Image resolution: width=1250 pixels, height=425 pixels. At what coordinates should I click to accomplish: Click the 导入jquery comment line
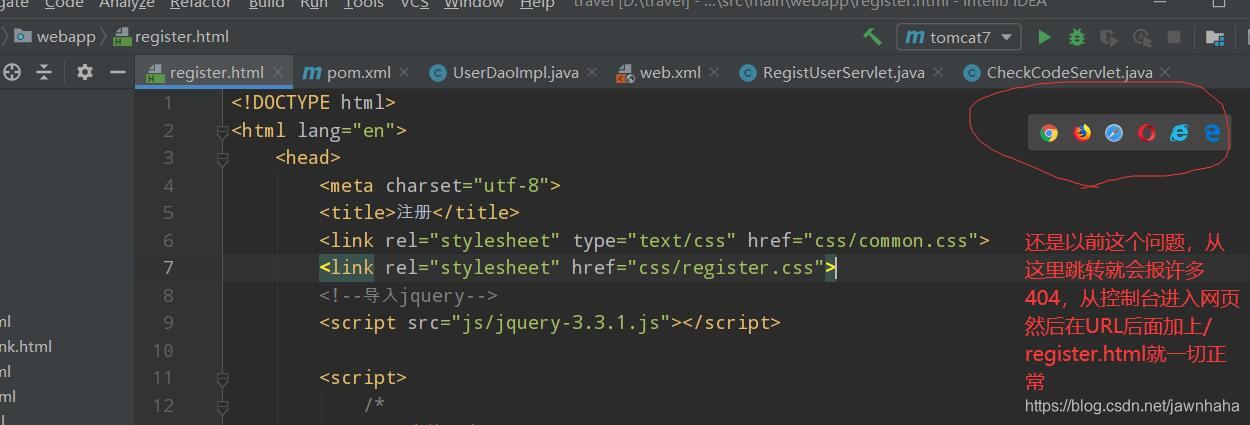pos(408,295)
